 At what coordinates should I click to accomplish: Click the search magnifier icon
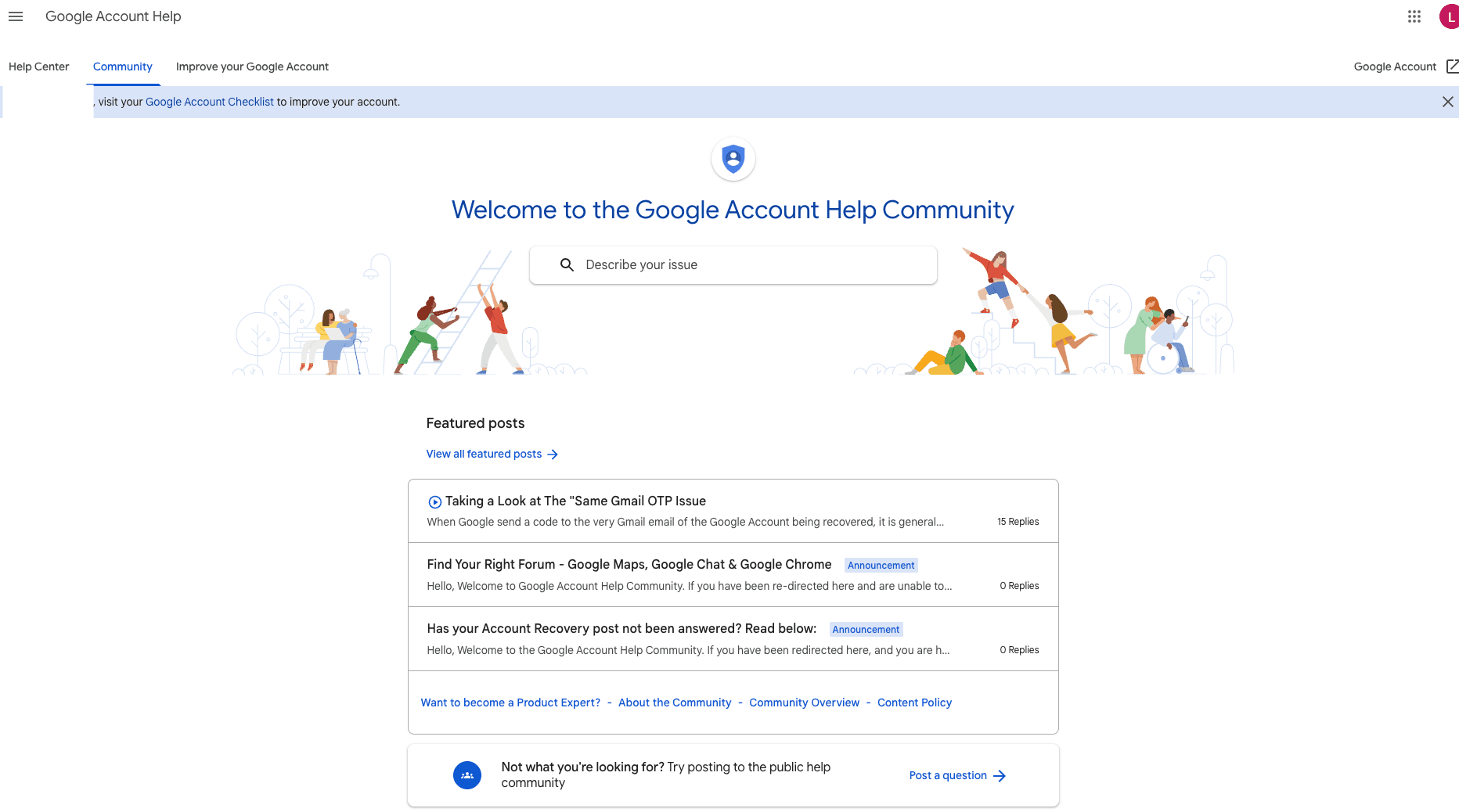[x=567, y=265]
